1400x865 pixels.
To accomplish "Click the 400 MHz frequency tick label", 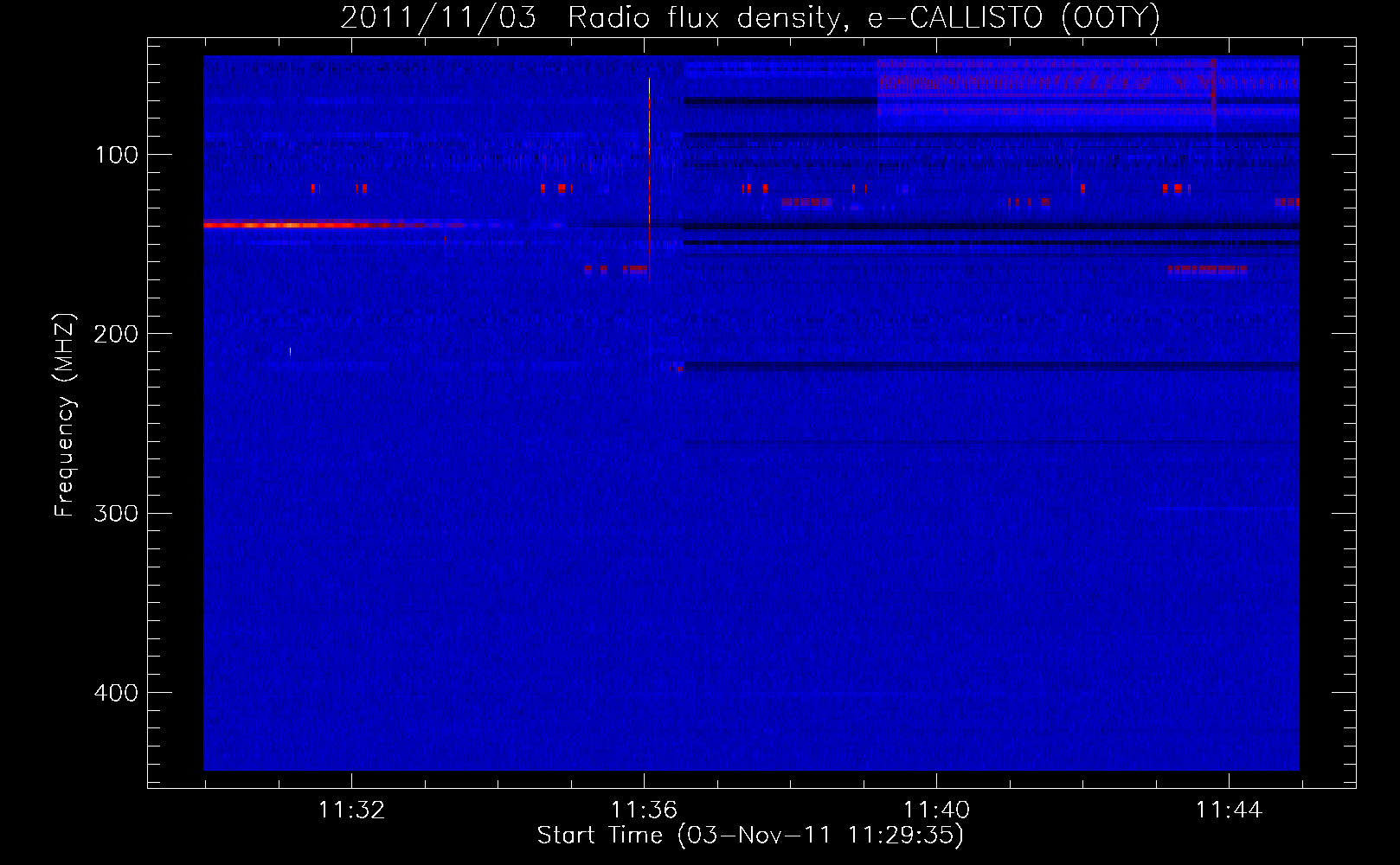I will [117, 693].
